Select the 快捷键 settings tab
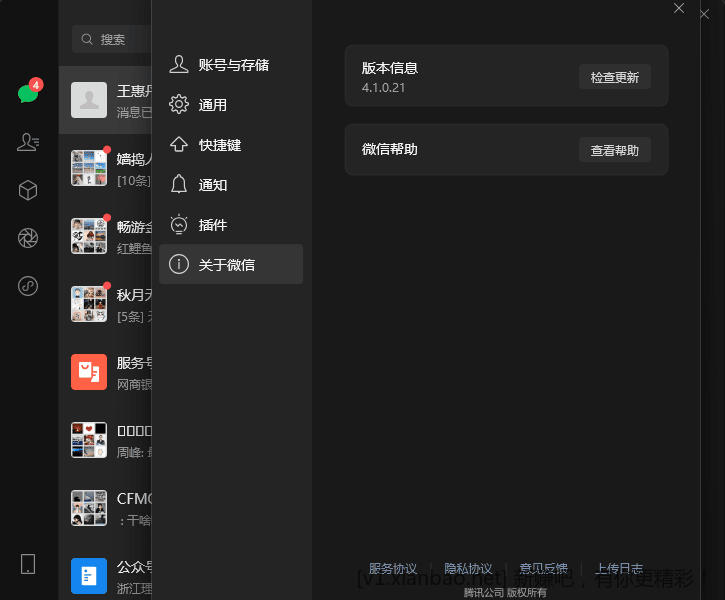725x600 pixels. pos(231,145)
